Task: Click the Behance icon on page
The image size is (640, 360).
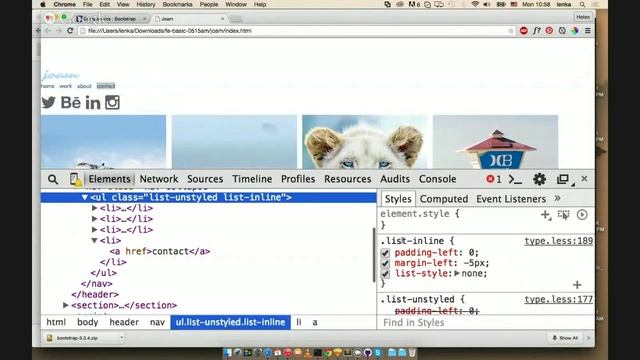Action: [x=71, y=102]
